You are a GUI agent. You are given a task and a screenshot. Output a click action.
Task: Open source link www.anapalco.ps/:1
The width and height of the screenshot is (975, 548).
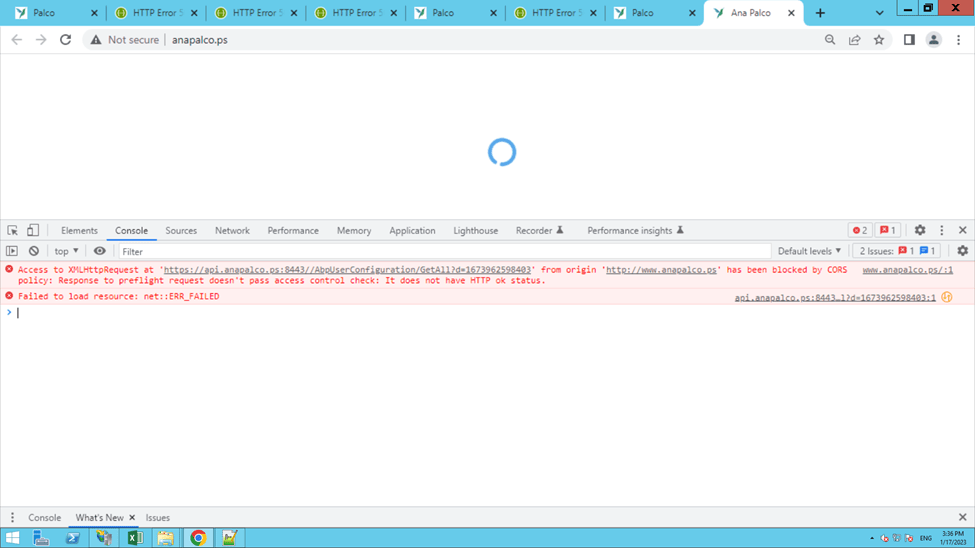click(907, 270)
